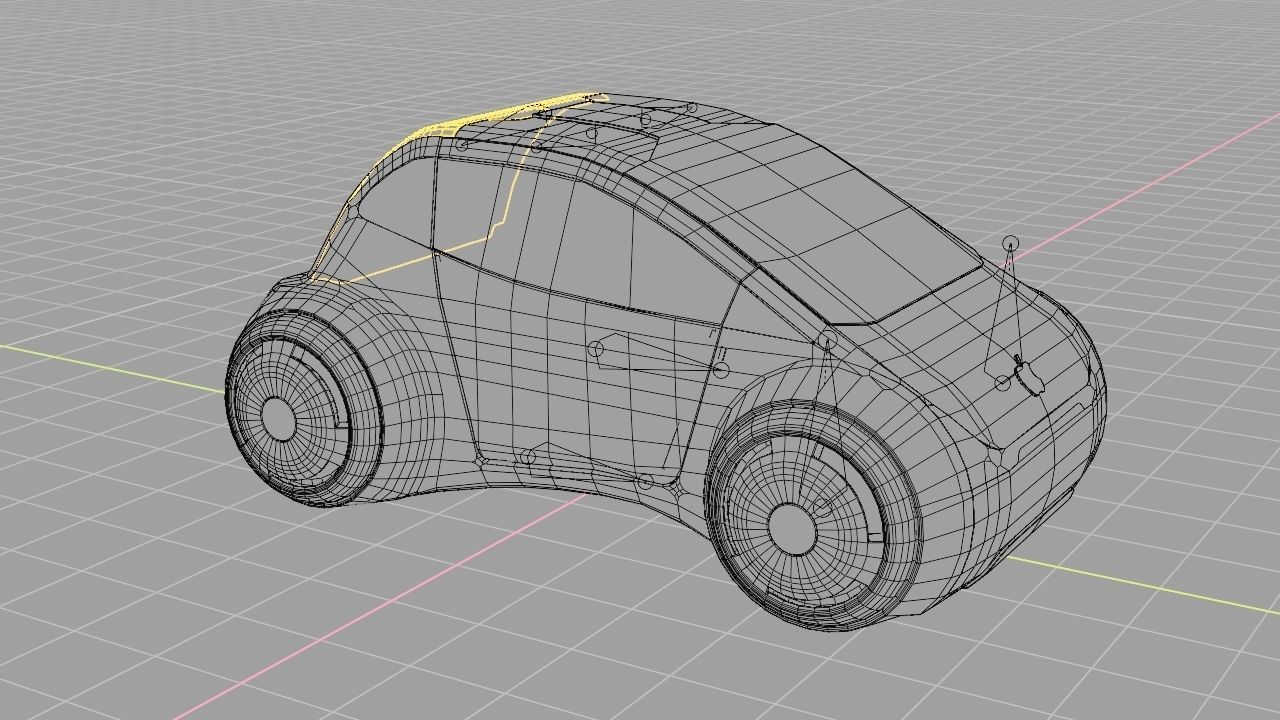
Task: Select the small emblem object on the rear hatch
Action: pyautogui.click(x=1028, y=374)
